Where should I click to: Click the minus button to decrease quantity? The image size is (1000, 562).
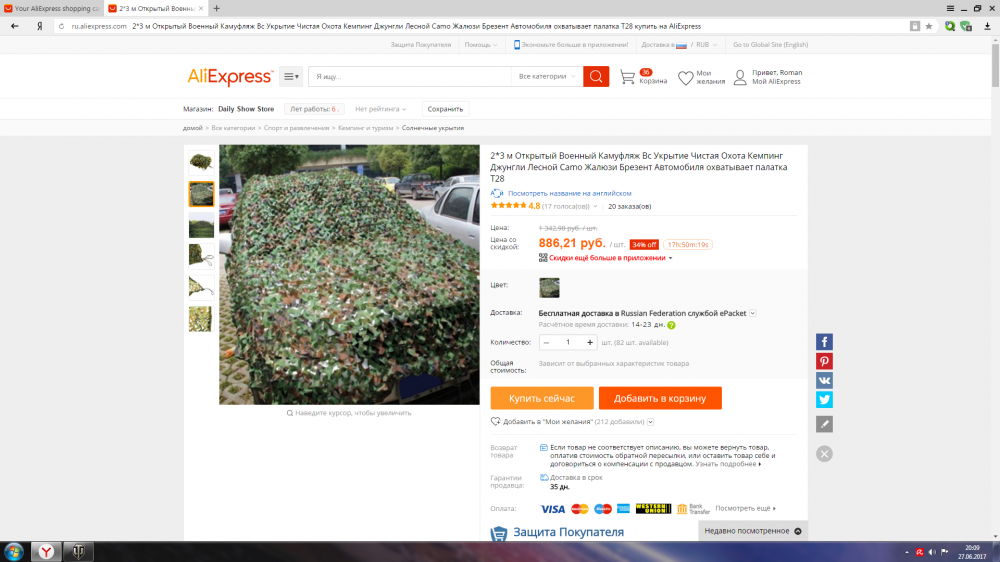coord(546,342)
